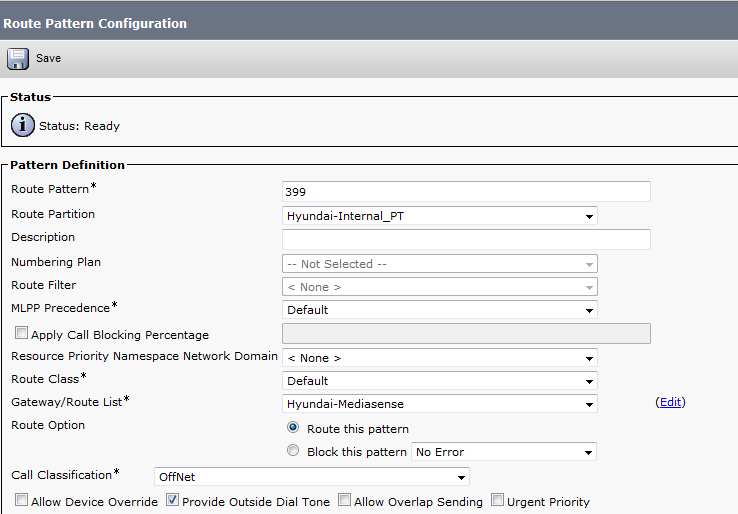Select Block this pattern radio button
This screenshot has height=514, width=738.
click(x=293, y=451)
